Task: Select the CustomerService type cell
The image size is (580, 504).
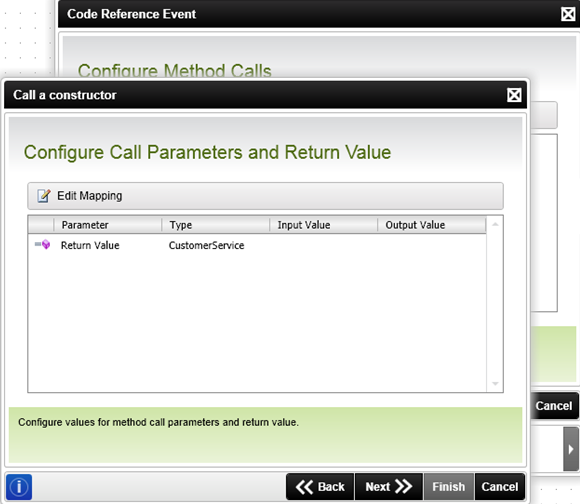Action: tap(206, 245)
